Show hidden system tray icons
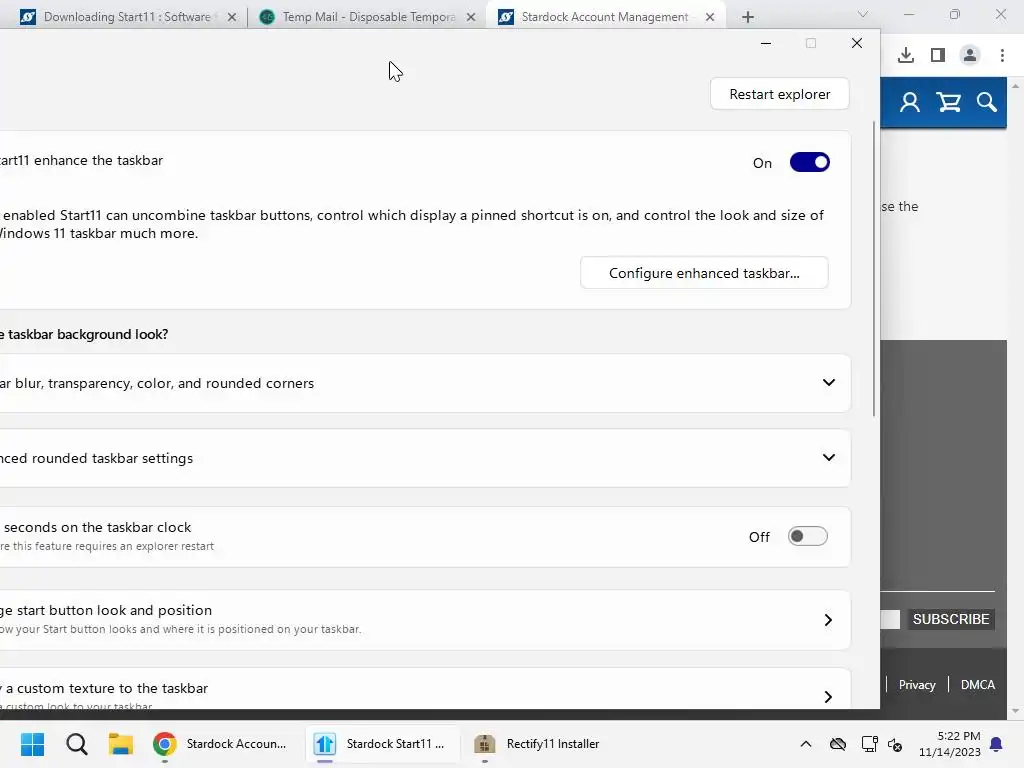The image size is (1024, 768). click(806, 744)
